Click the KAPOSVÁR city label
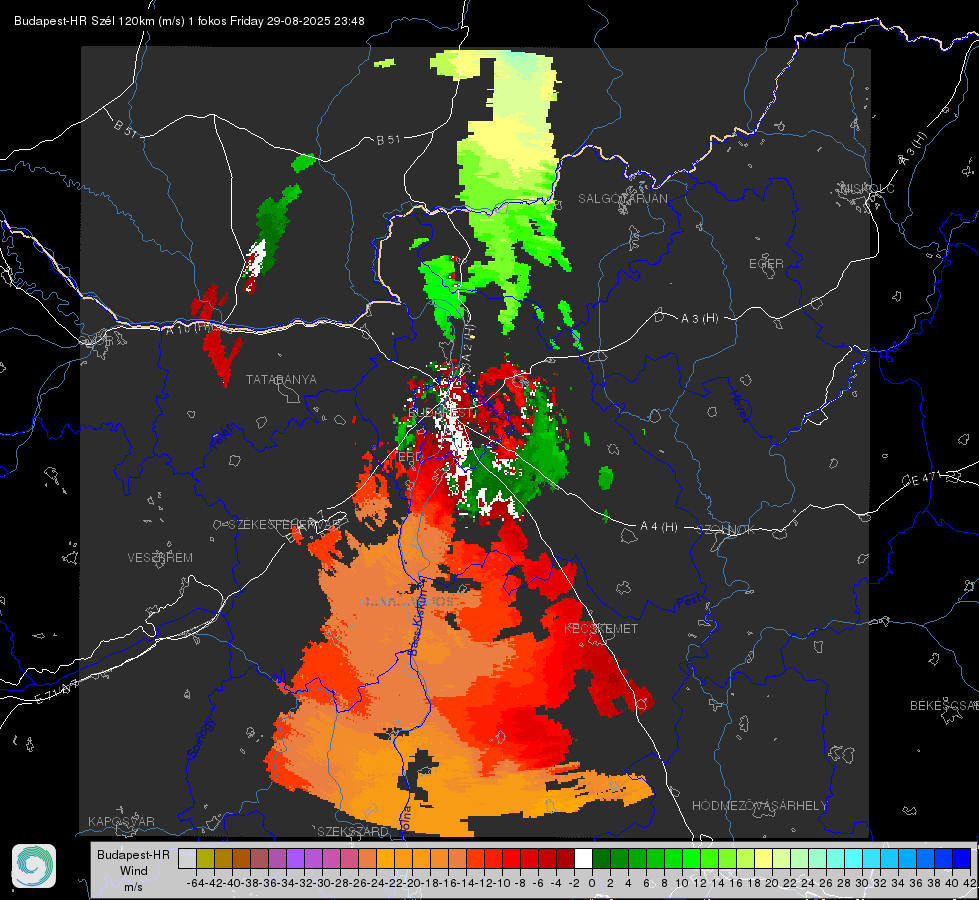 [x=121, y=821]
